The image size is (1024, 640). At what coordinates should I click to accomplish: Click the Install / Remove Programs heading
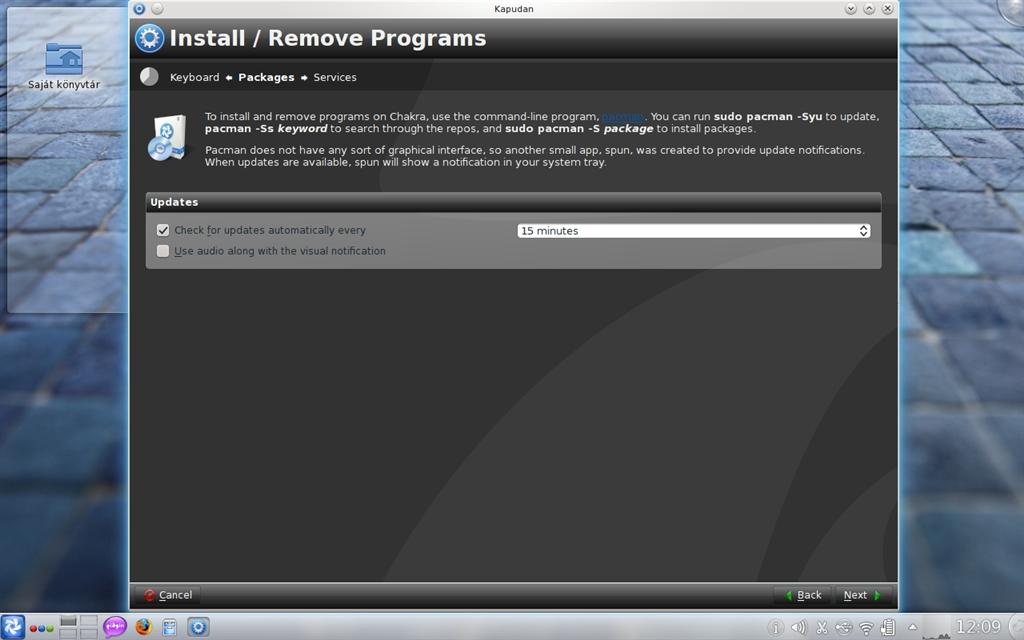(x=328, y=39)
